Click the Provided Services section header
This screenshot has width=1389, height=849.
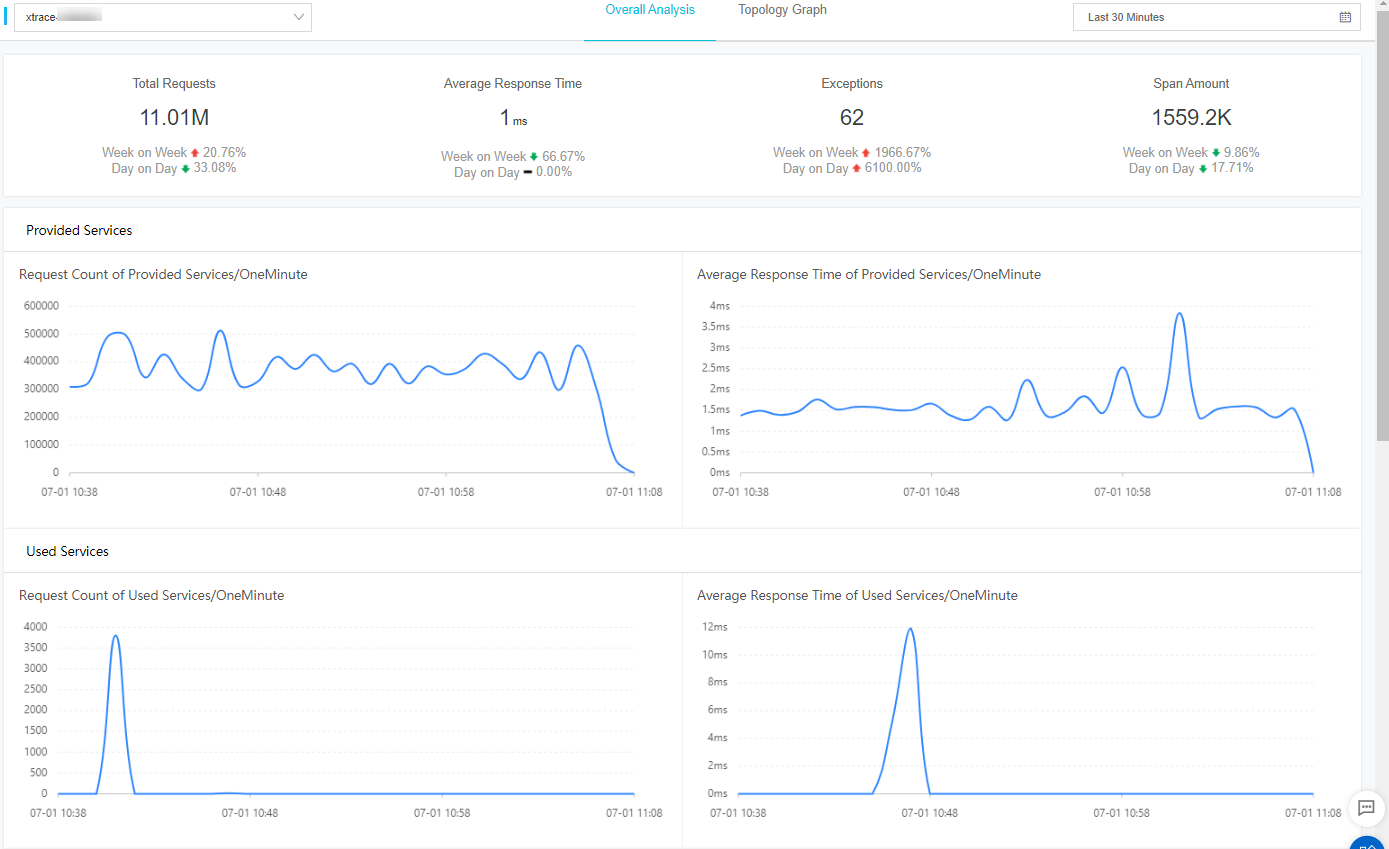coord(79,230)
